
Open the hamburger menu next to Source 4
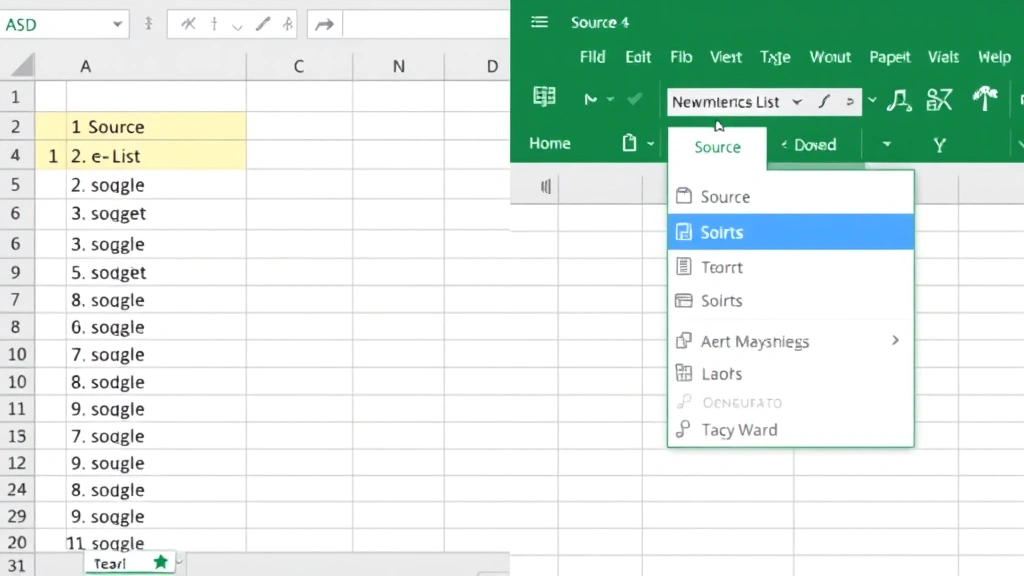[x=540, y=22]
